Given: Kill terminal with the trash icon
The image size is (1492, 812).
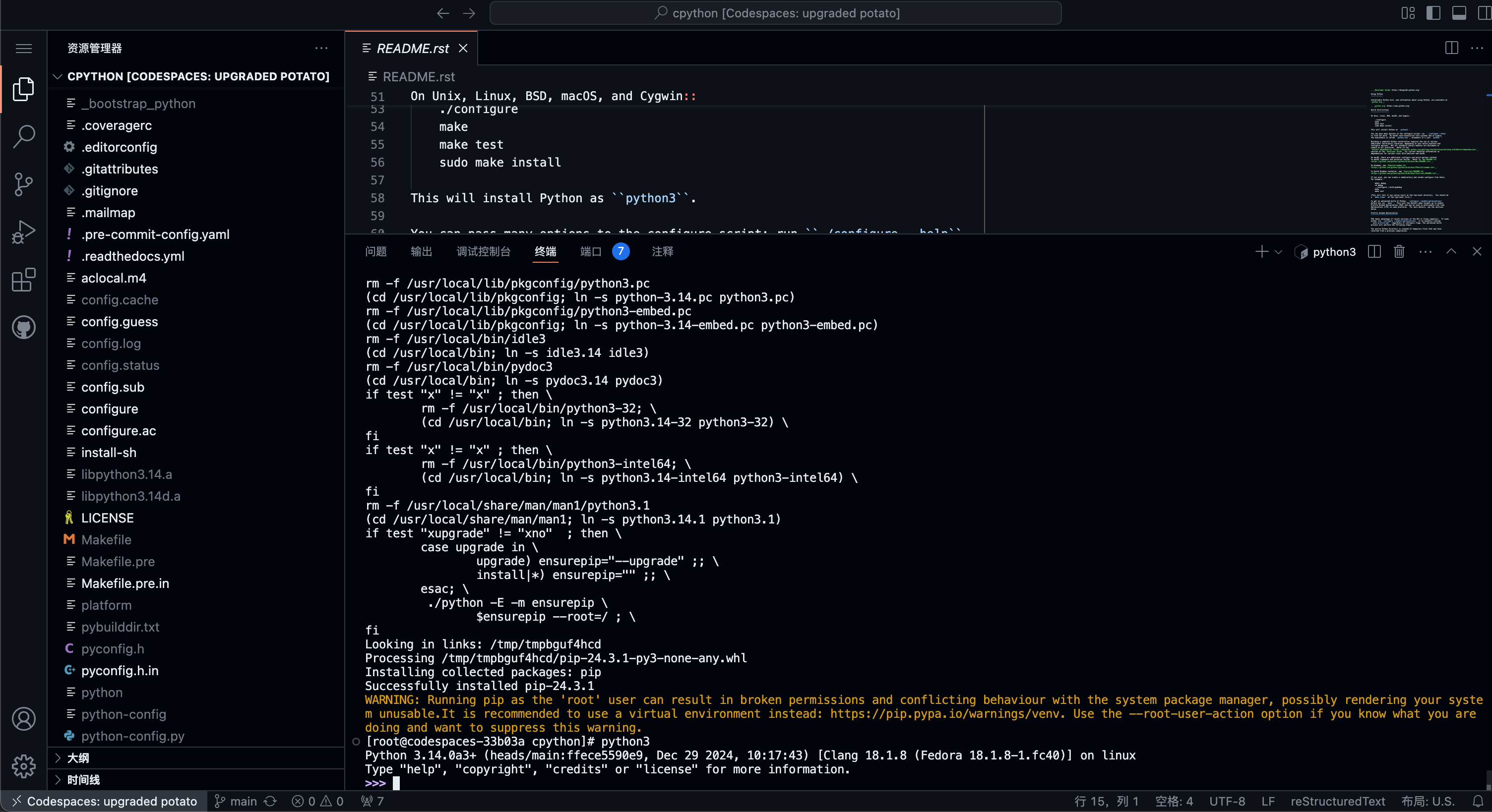Looking at the screenshot, I should [x=1399, y=252].
